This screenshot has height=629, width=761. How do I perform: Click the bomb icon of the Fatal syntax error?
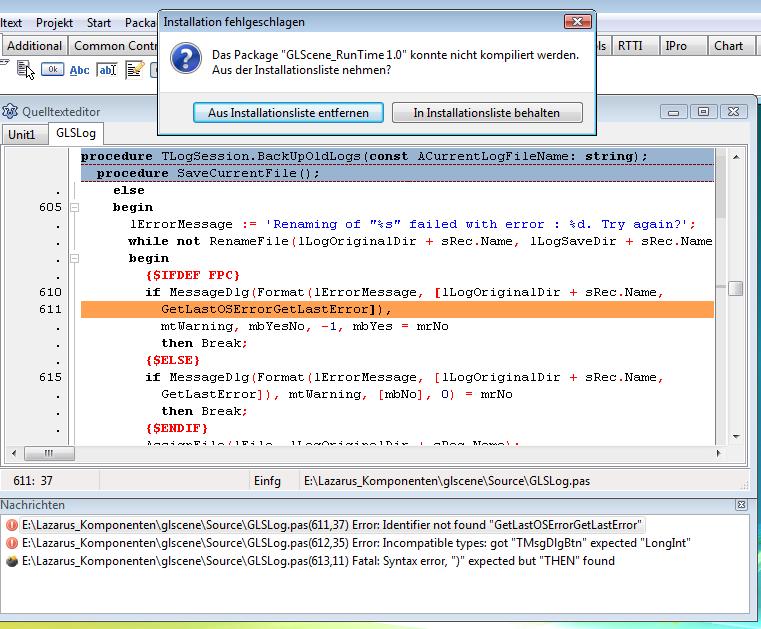(11, 561)
